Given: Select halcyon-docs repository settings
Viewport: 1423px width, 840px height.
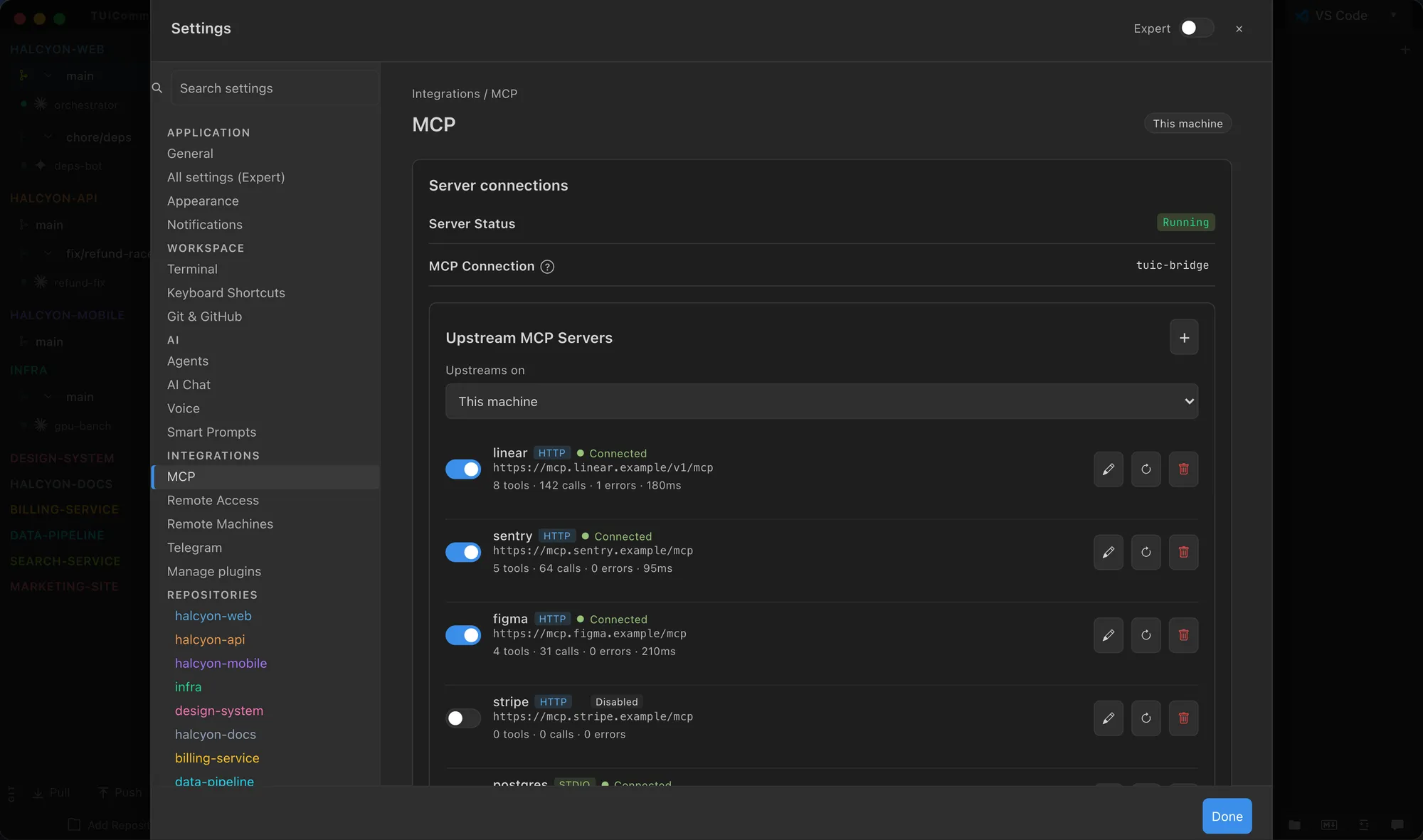Looking at the screenshot, I should pyautogui.click(x=265, y=735).
